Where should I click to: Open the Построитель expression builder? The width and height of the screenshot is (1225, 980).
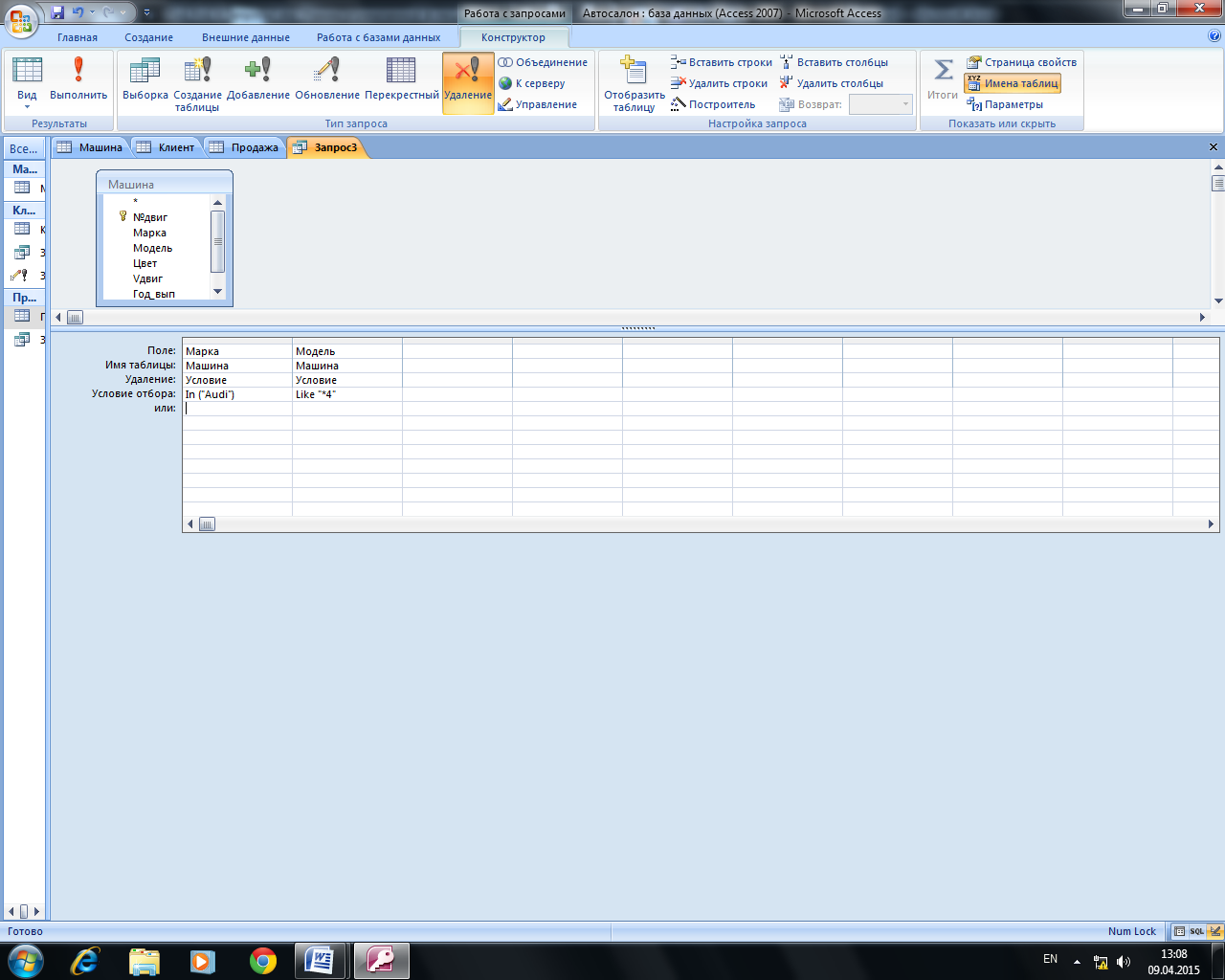click(713, 104)
